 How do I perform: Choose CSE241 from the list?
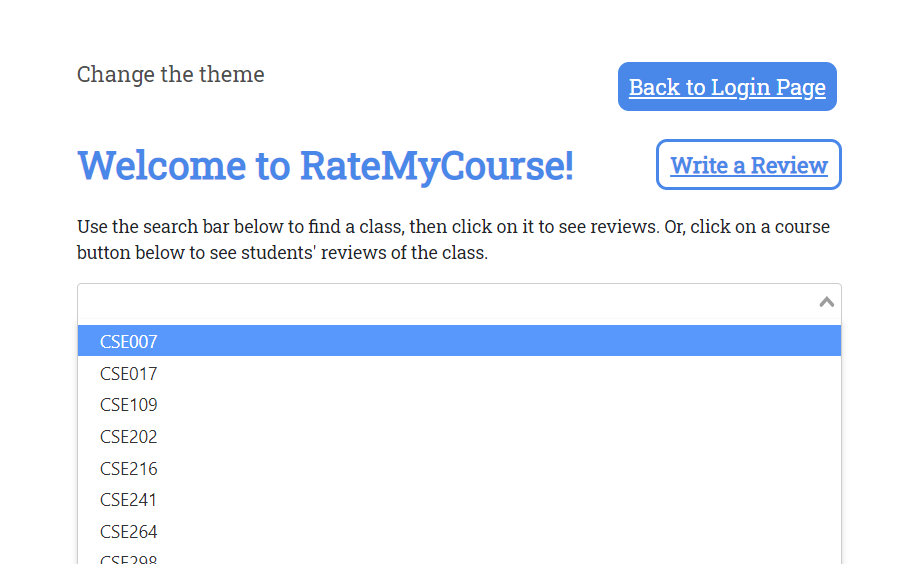[129, 500]
